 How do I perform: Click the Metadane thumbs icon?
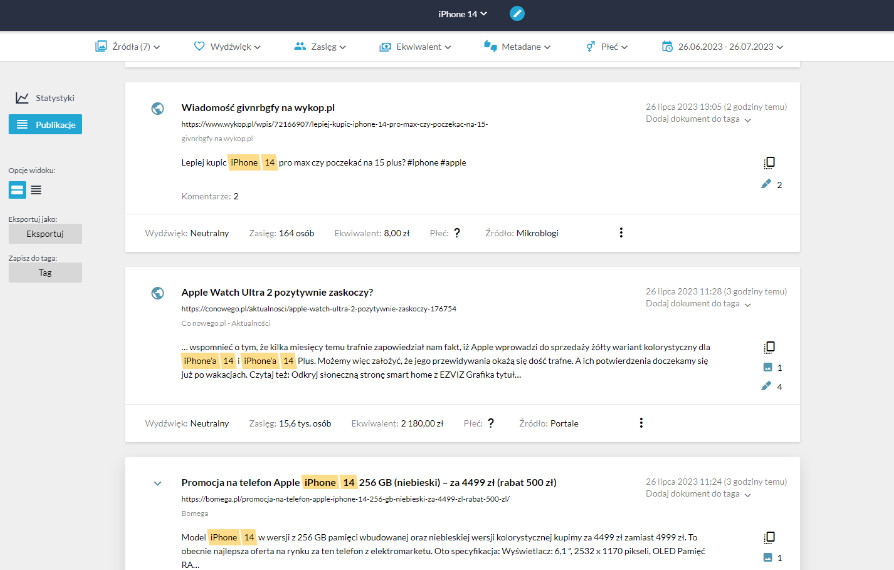pyautogui.click(x=490, y=46)
